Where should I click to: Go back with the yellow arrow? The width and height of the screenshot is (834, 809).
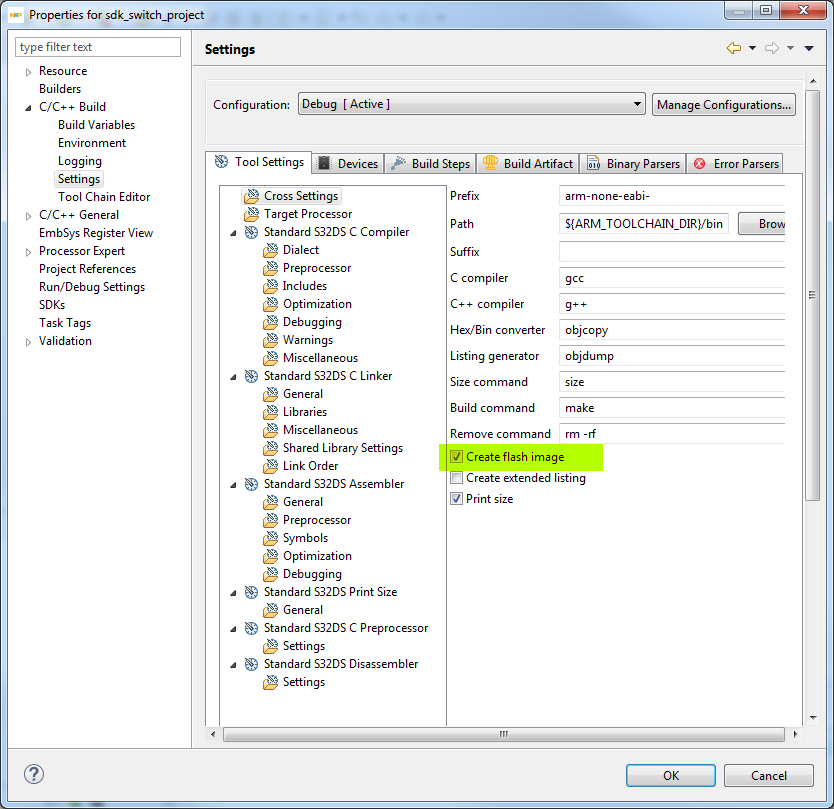tap(734, 48)
